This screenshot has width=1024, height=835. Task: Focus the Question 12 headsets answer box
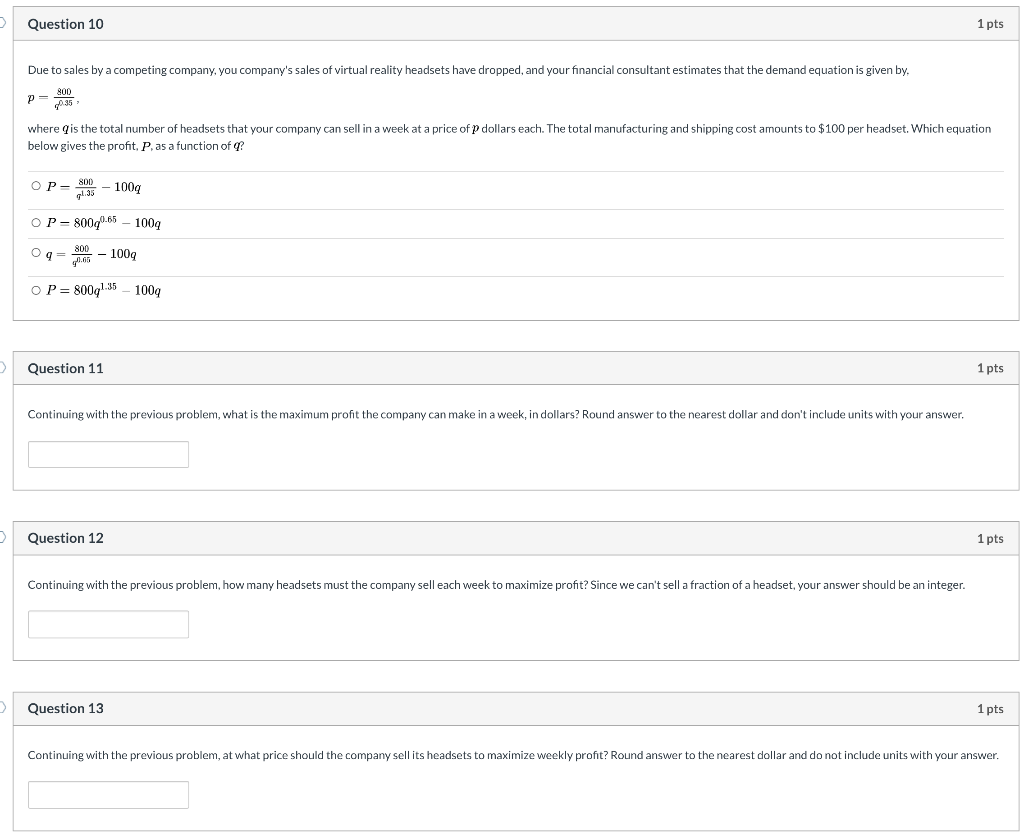click(x=108, y=624)
